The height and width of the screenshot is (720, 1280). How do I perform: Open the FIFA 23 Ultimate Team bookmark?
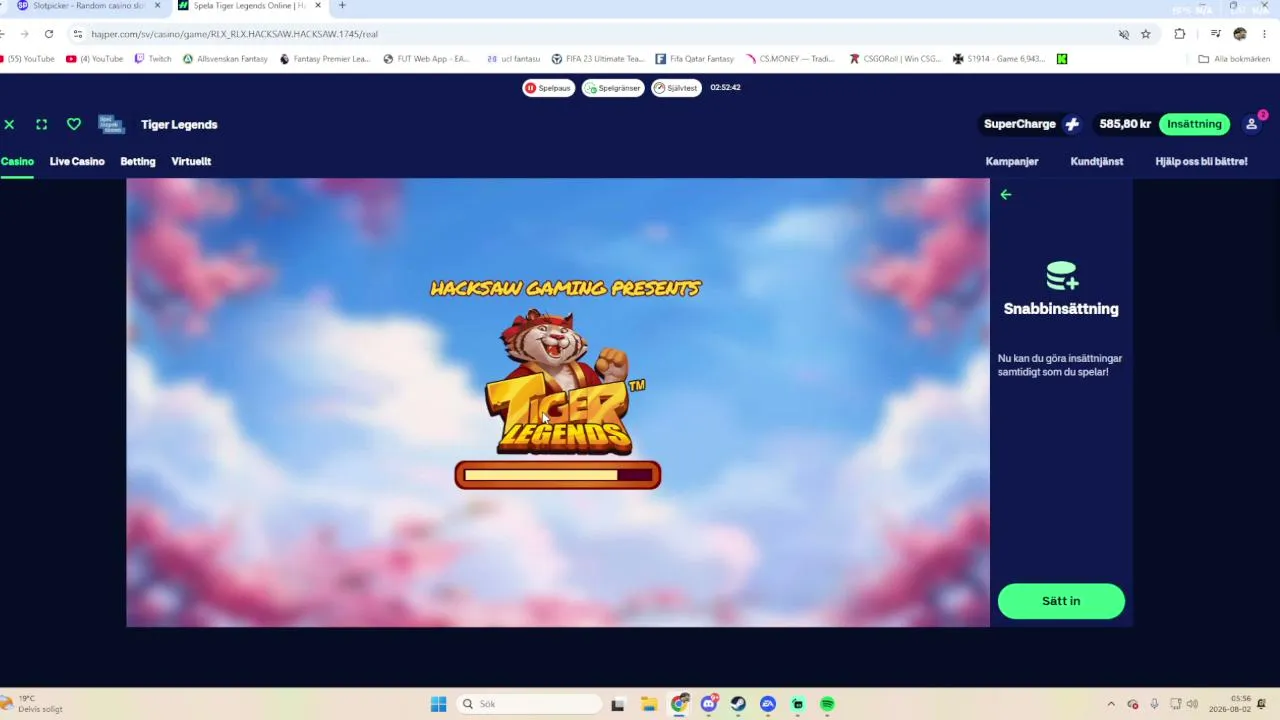click(x=598, y=59)
